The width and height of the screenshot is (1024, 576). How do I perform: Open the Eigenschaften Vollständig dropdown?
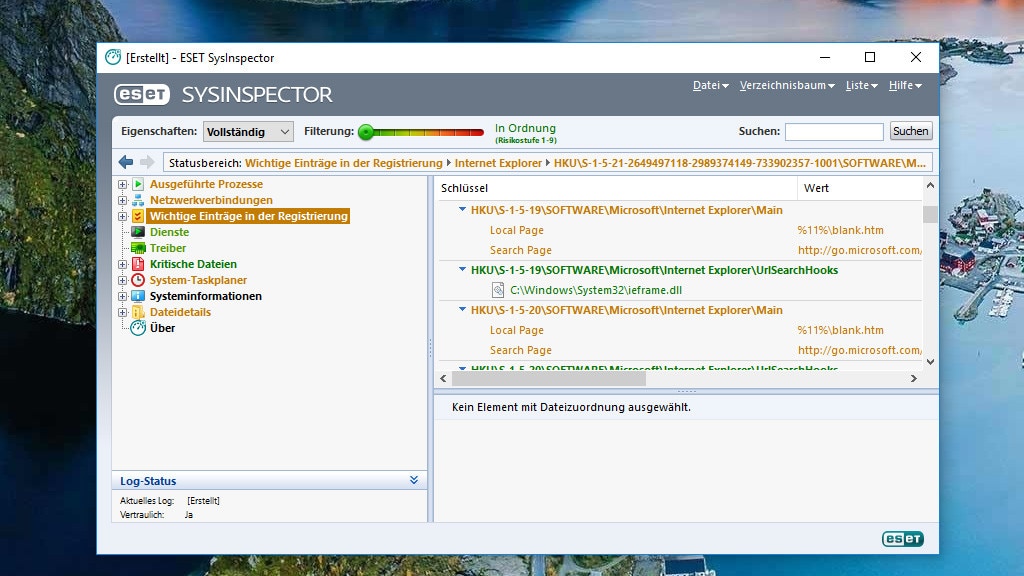pos(248,131)
